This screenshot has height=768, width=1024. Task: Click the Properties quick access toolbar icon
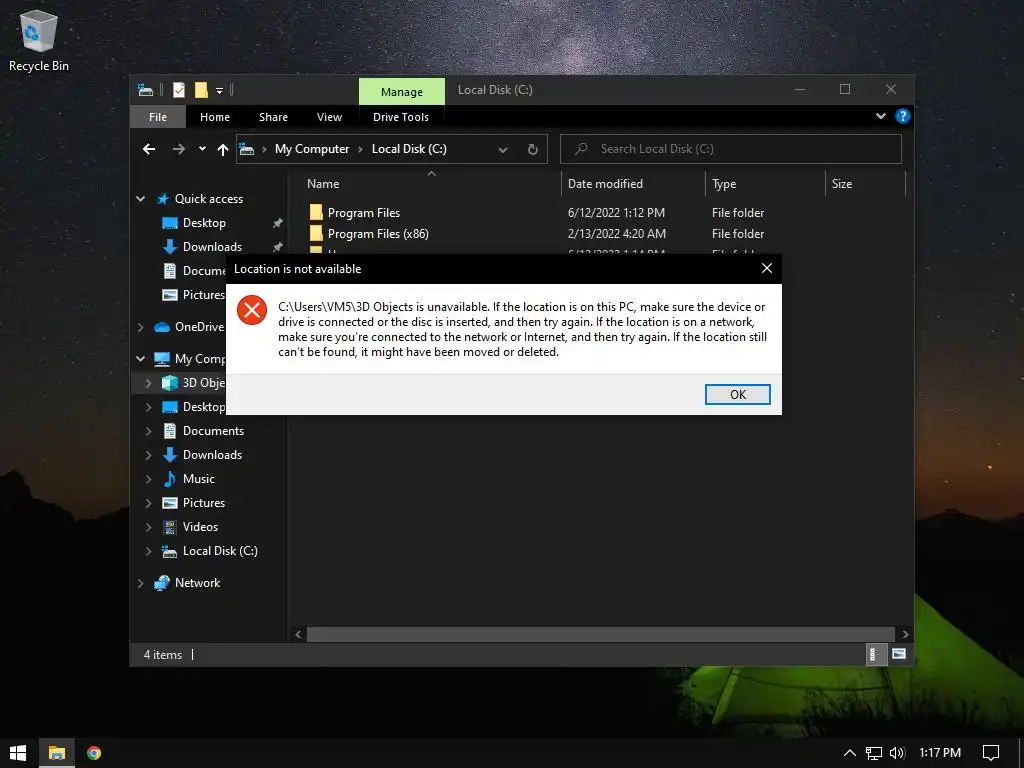pos(179,90)
